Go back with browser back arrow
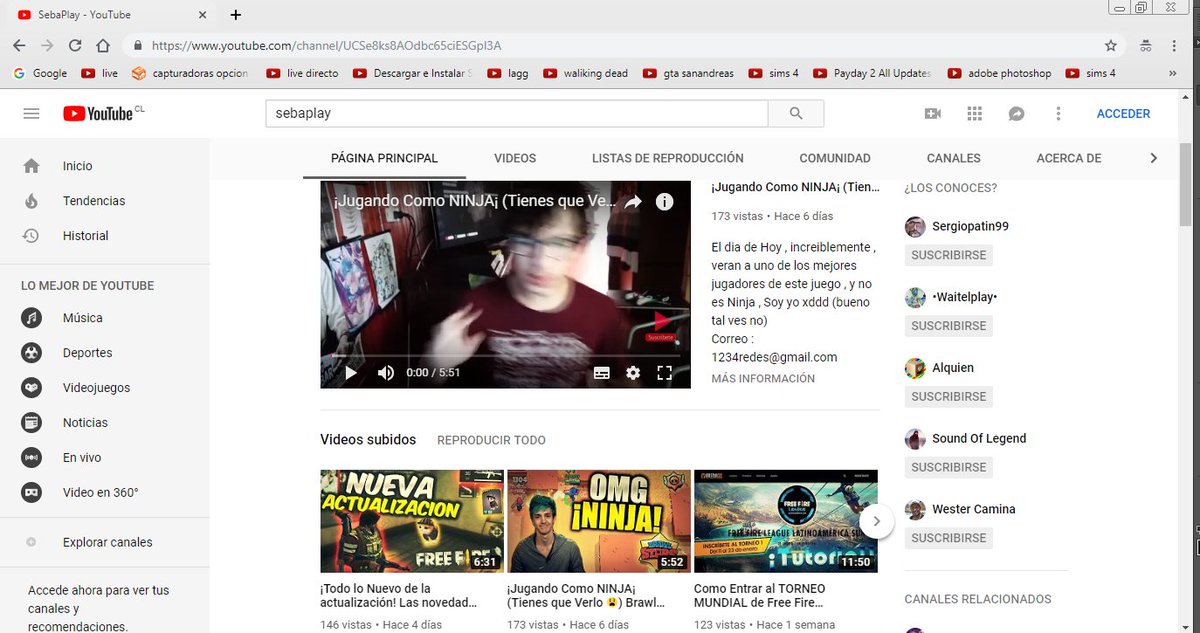The height and width of the screenshot is (633, 1200). [19, 46]
